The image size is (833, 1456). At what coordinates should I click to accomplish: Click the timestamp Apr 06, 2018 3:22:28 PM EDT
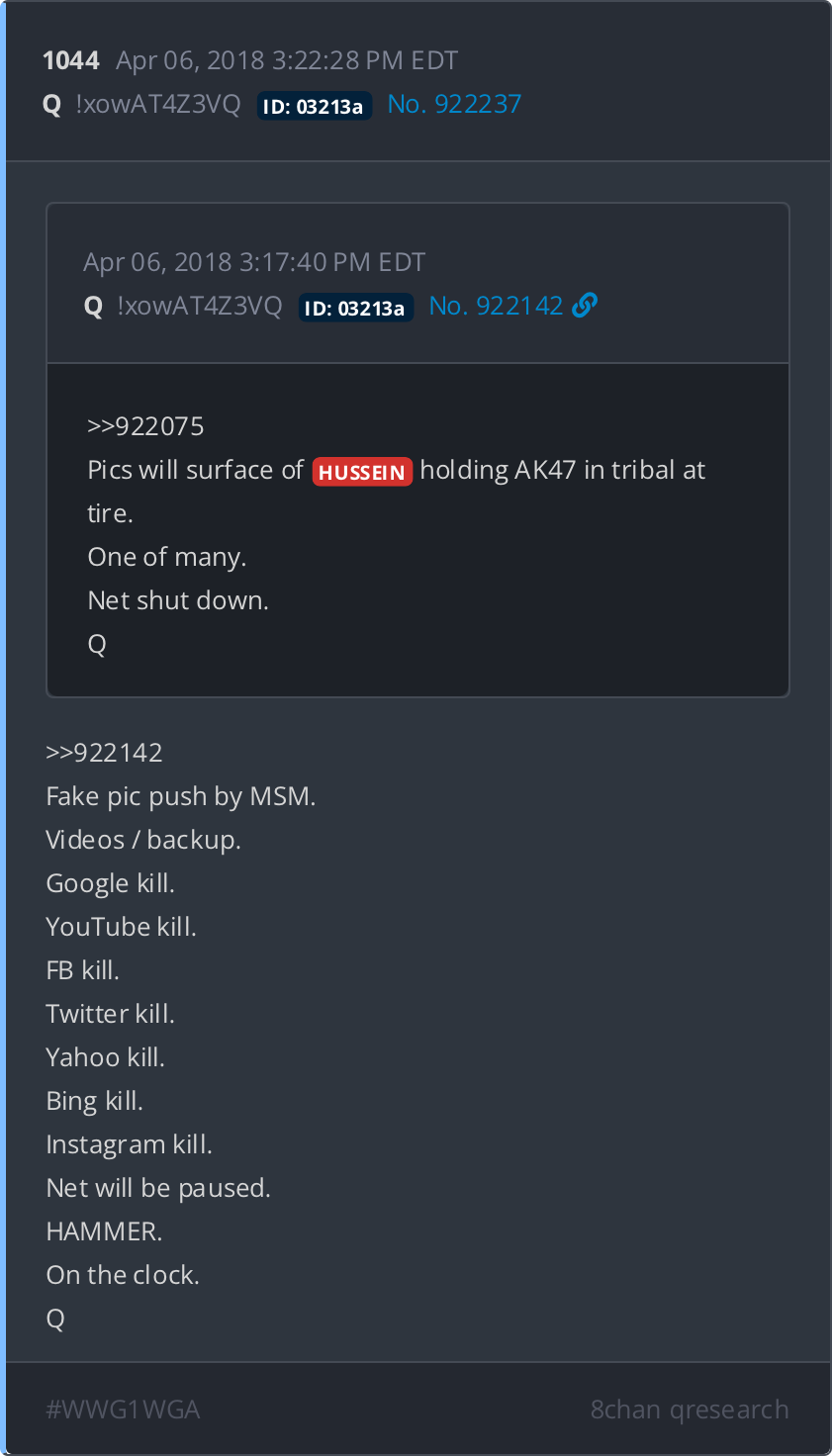click(287, 60)
